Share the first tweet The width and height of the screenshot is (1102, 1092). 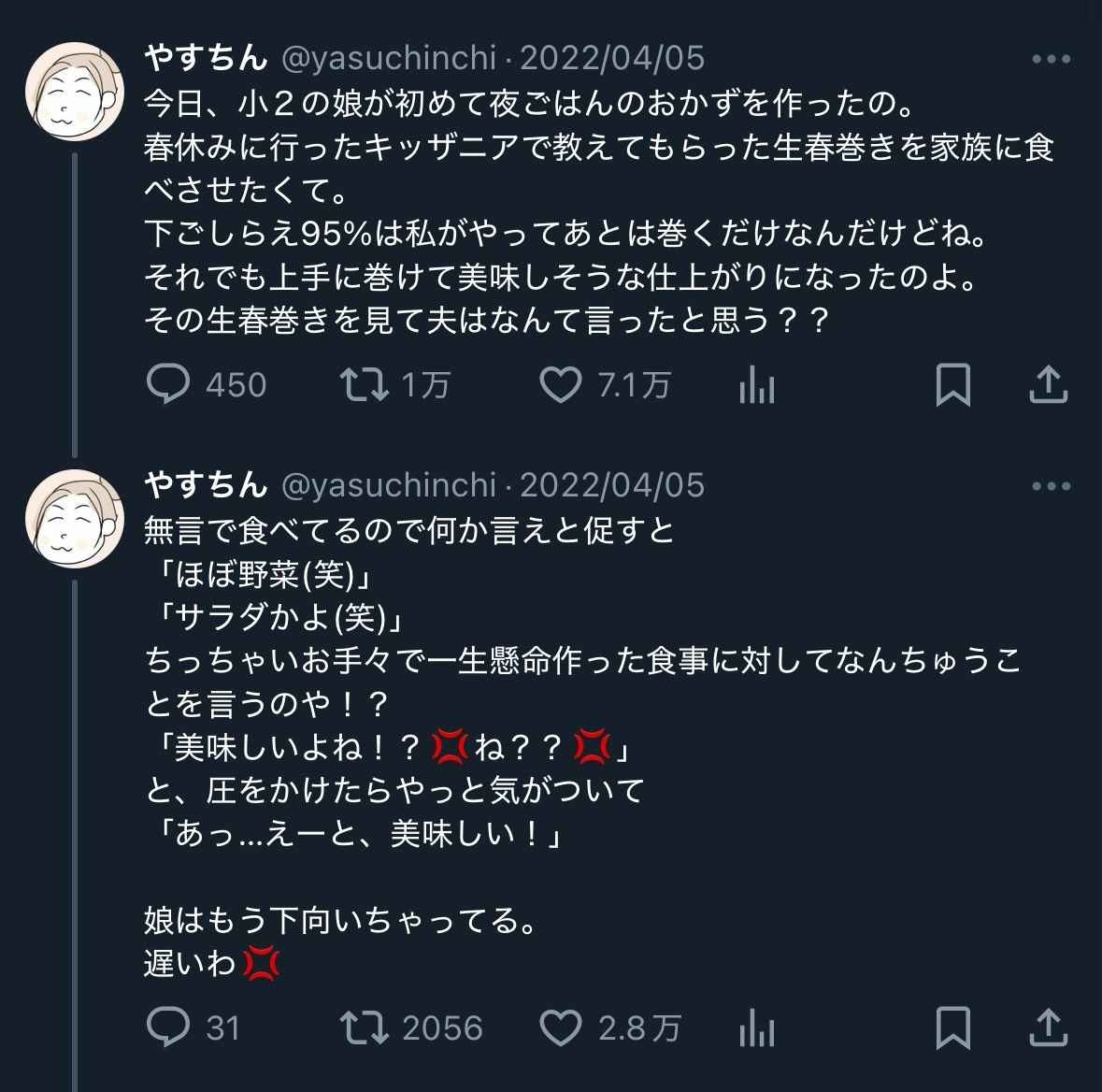coord(1048,385)
